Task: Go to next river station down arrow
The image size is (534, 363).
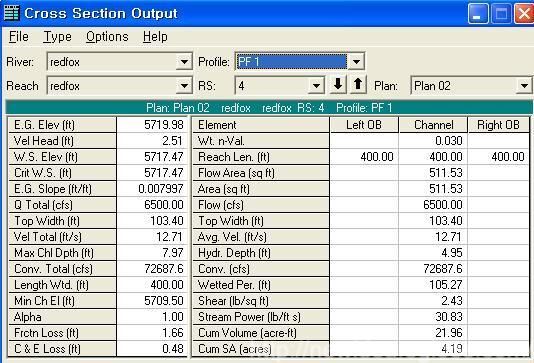Action: [338, 85]
